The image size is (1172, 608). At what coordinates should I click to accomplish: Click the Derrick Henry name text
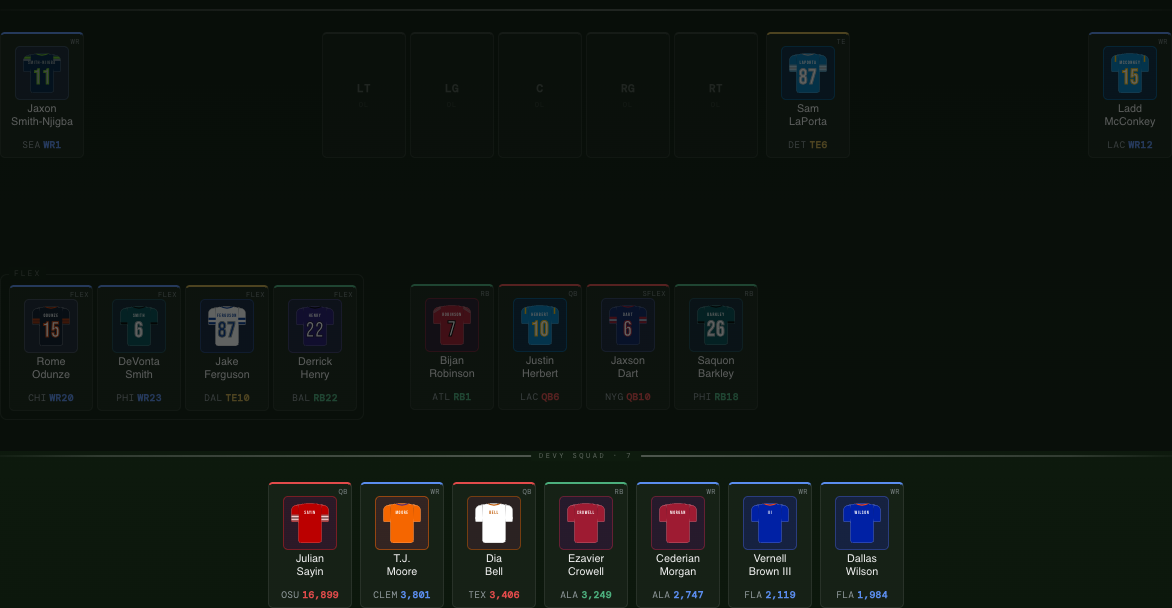[315, 368]
